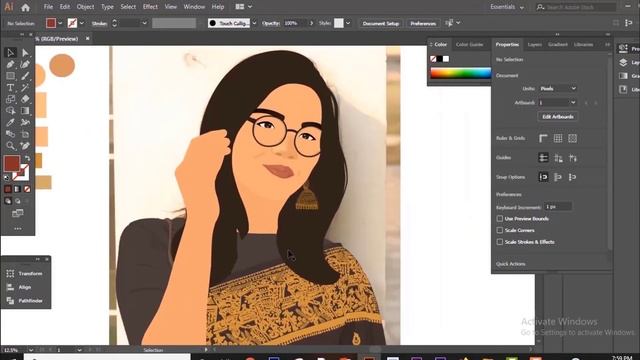Open the zoom level dropdown

coord(31,350)
